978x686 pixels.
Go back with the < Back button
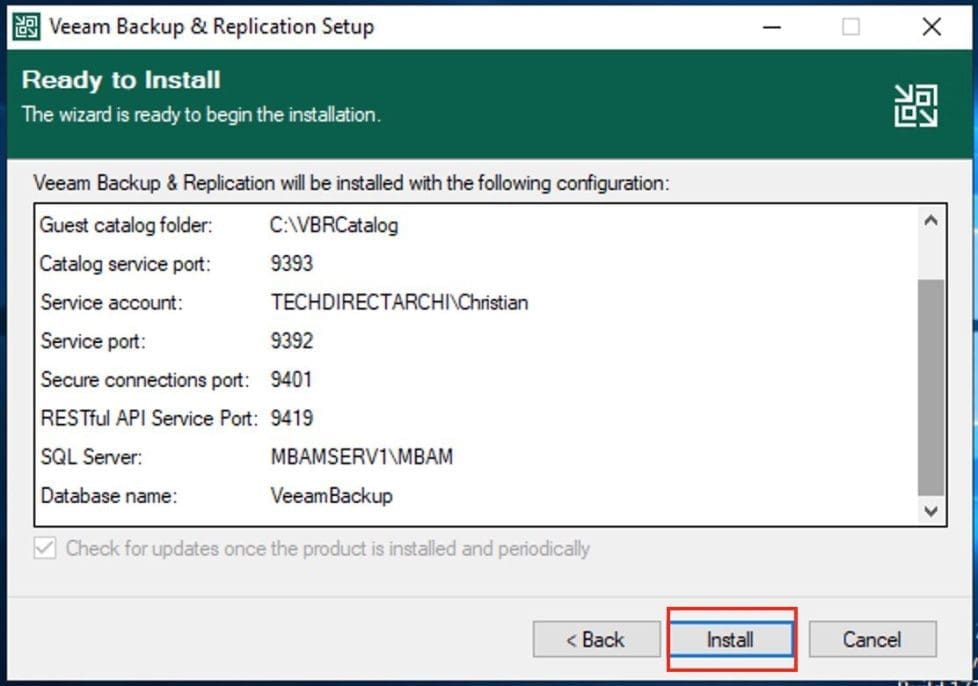point(596,639)
